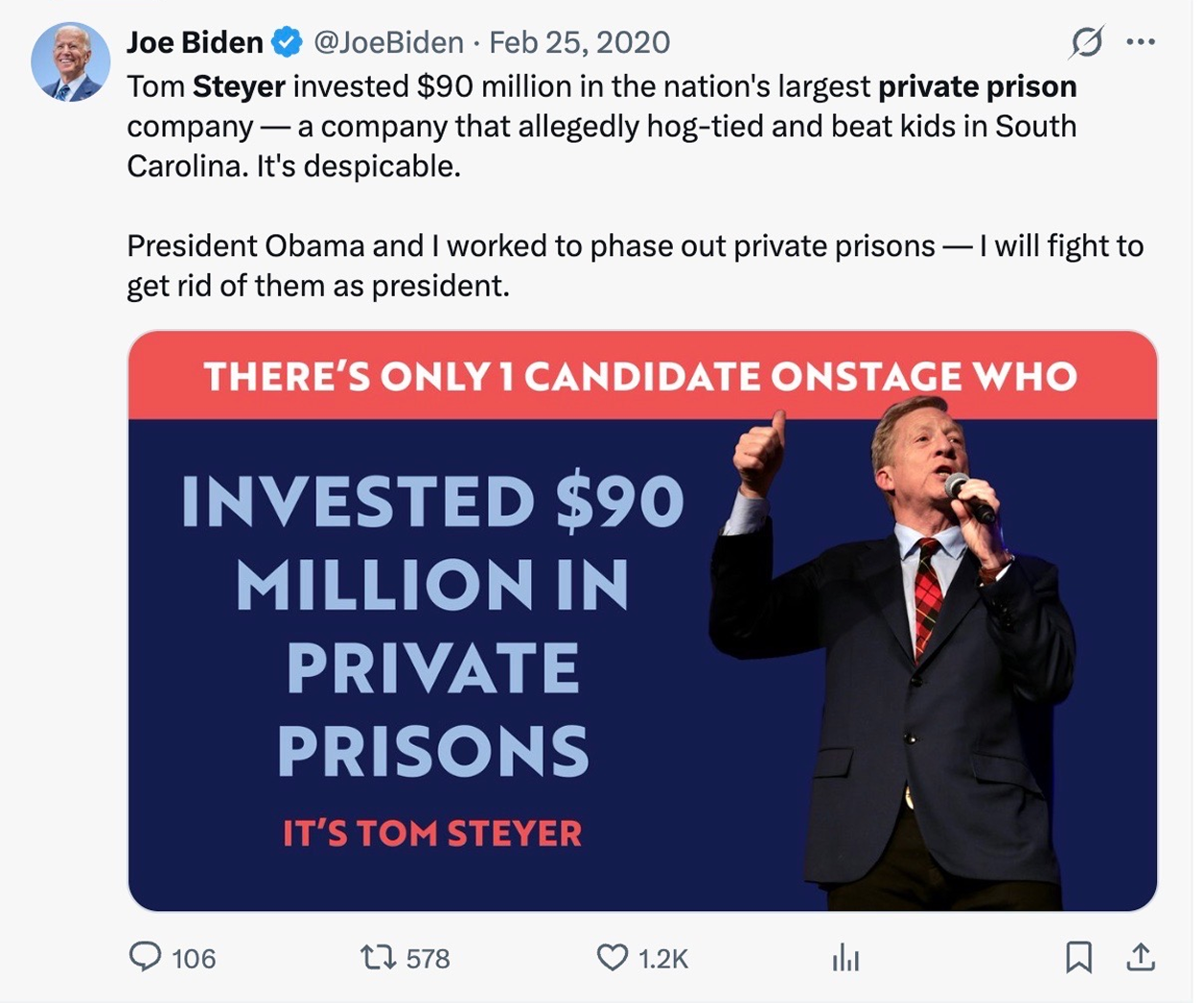Image resolution: width=1204 pixels, height=1003 pixels.
Task: Click the bold "private prison" text
Action: (x=977, y=86)
